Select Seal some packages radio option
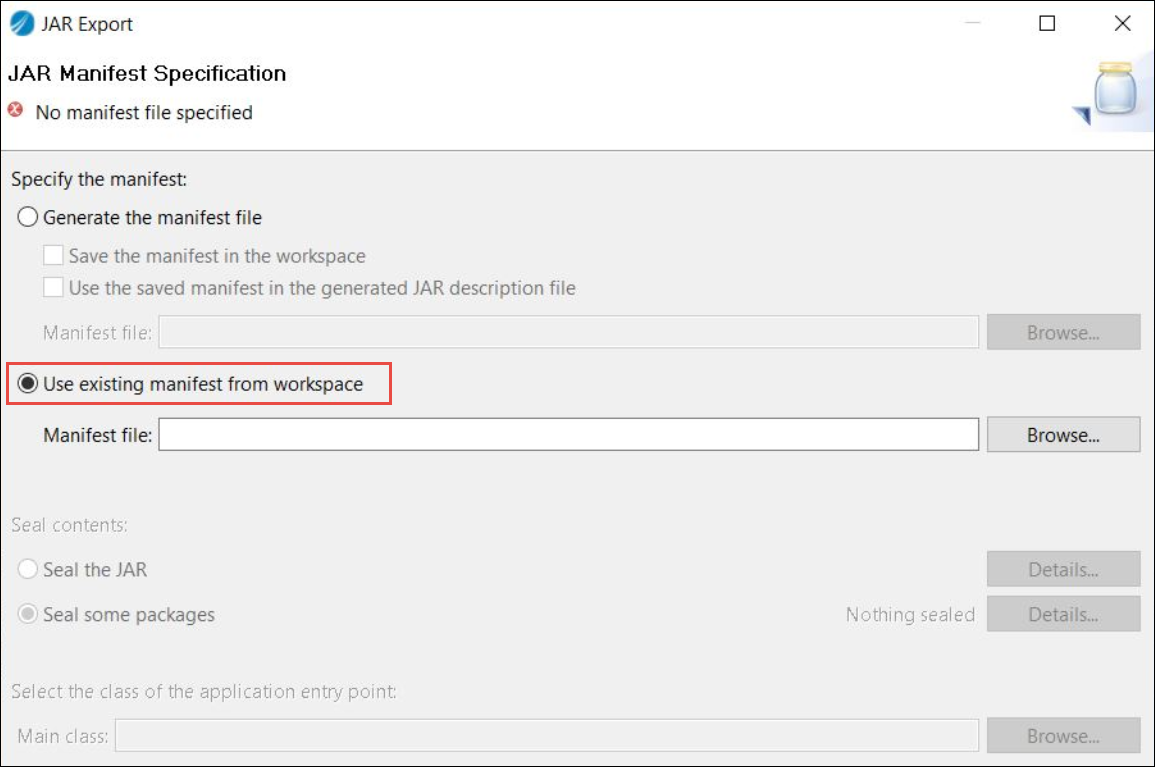This screenshot has width=1155, height=767. coord(28,614)
